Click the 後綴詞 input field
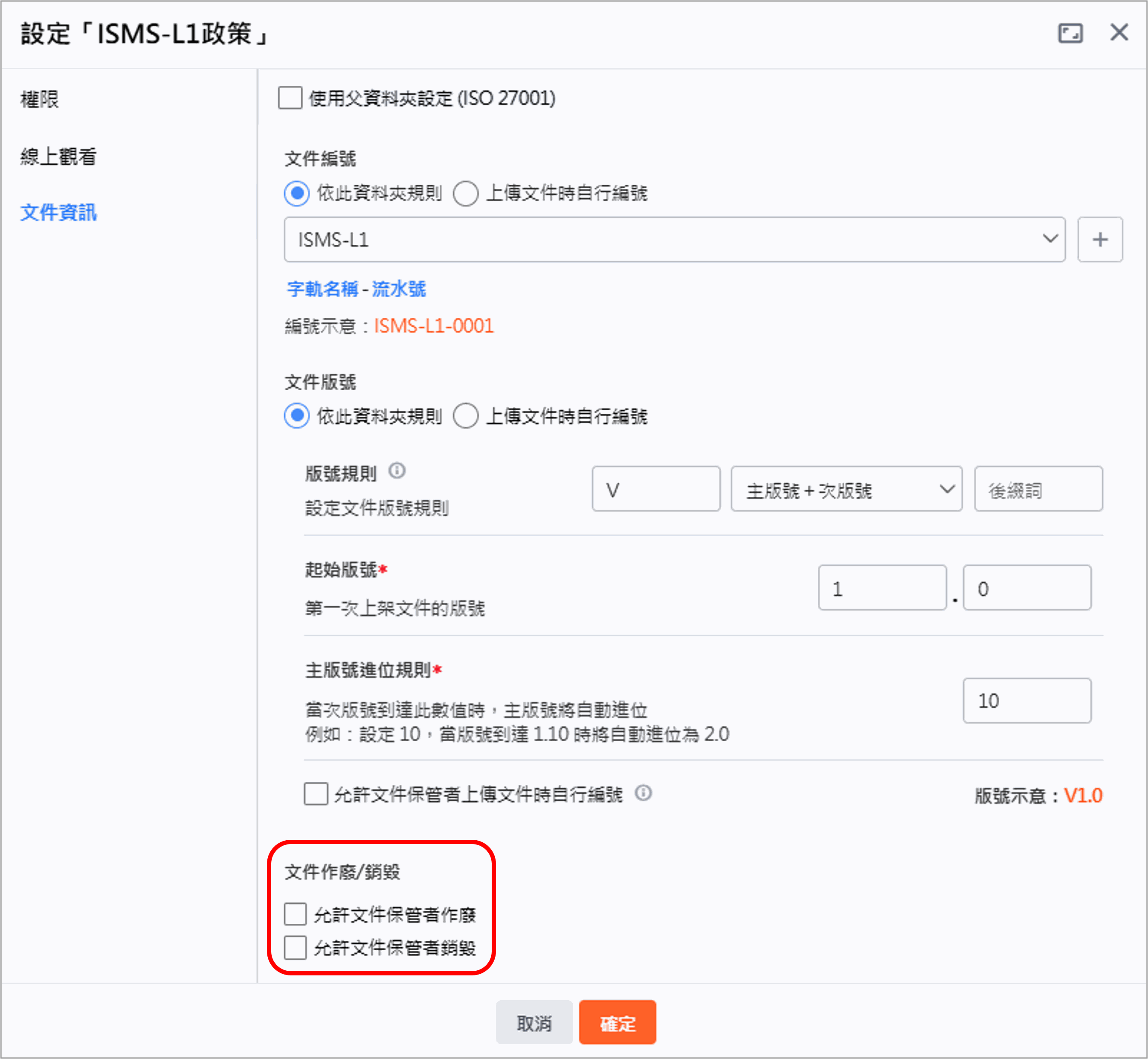 click(x=1038, y=489)
